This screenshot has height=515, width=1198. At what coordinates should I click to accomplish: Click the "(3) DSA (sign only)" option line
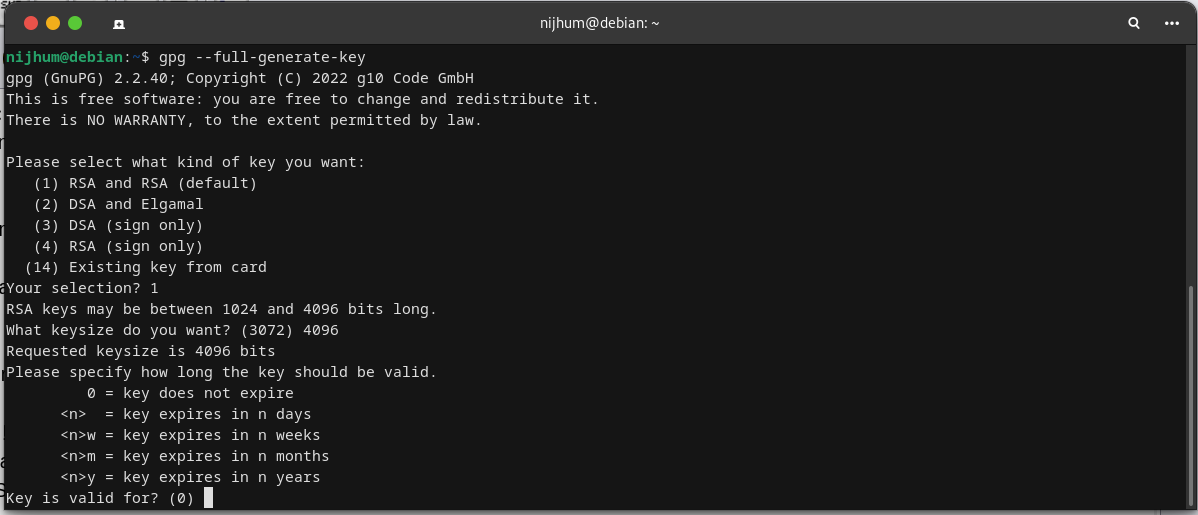(x=118, y=225)
